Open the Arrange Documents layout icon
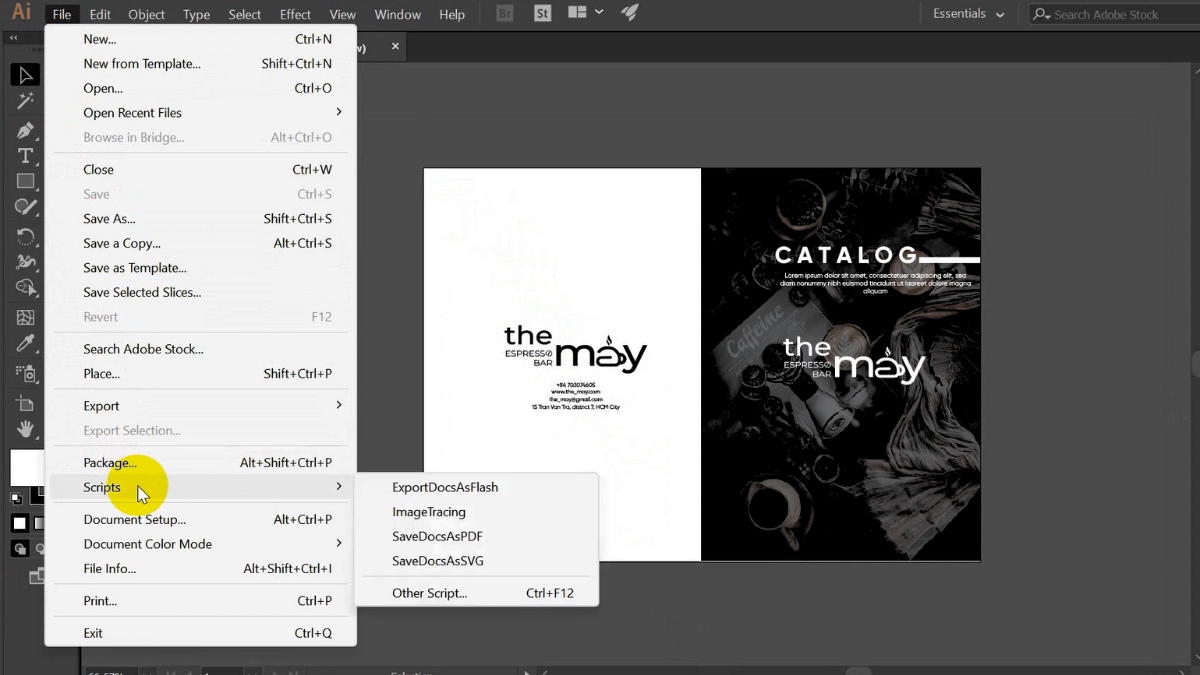Image resolution: width=1200 pixels, height=675 pixels. pyautogui.click(x=577, y=13)
